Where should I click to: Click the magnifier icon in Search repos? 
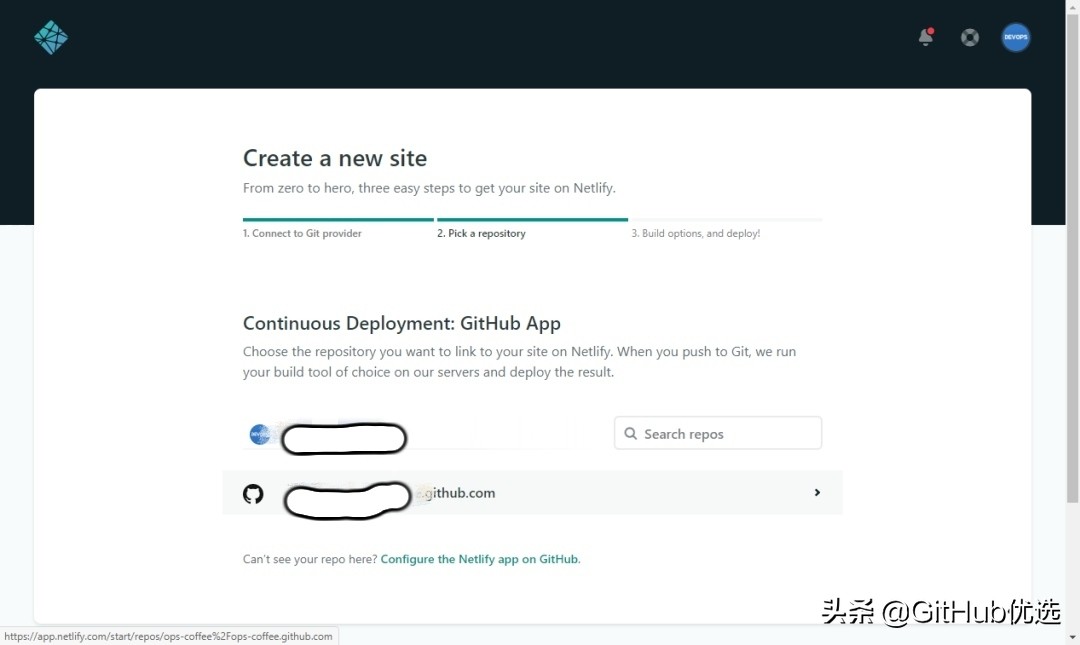(x=631, y=433)
